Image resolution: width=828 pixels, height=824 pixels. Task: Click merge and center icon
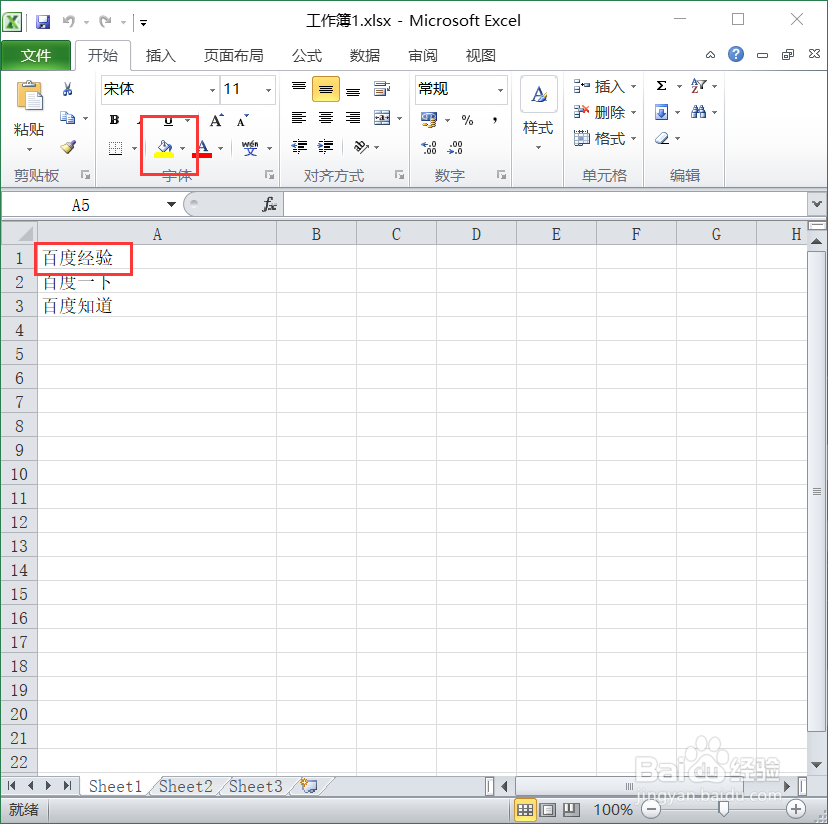(382, 117)
